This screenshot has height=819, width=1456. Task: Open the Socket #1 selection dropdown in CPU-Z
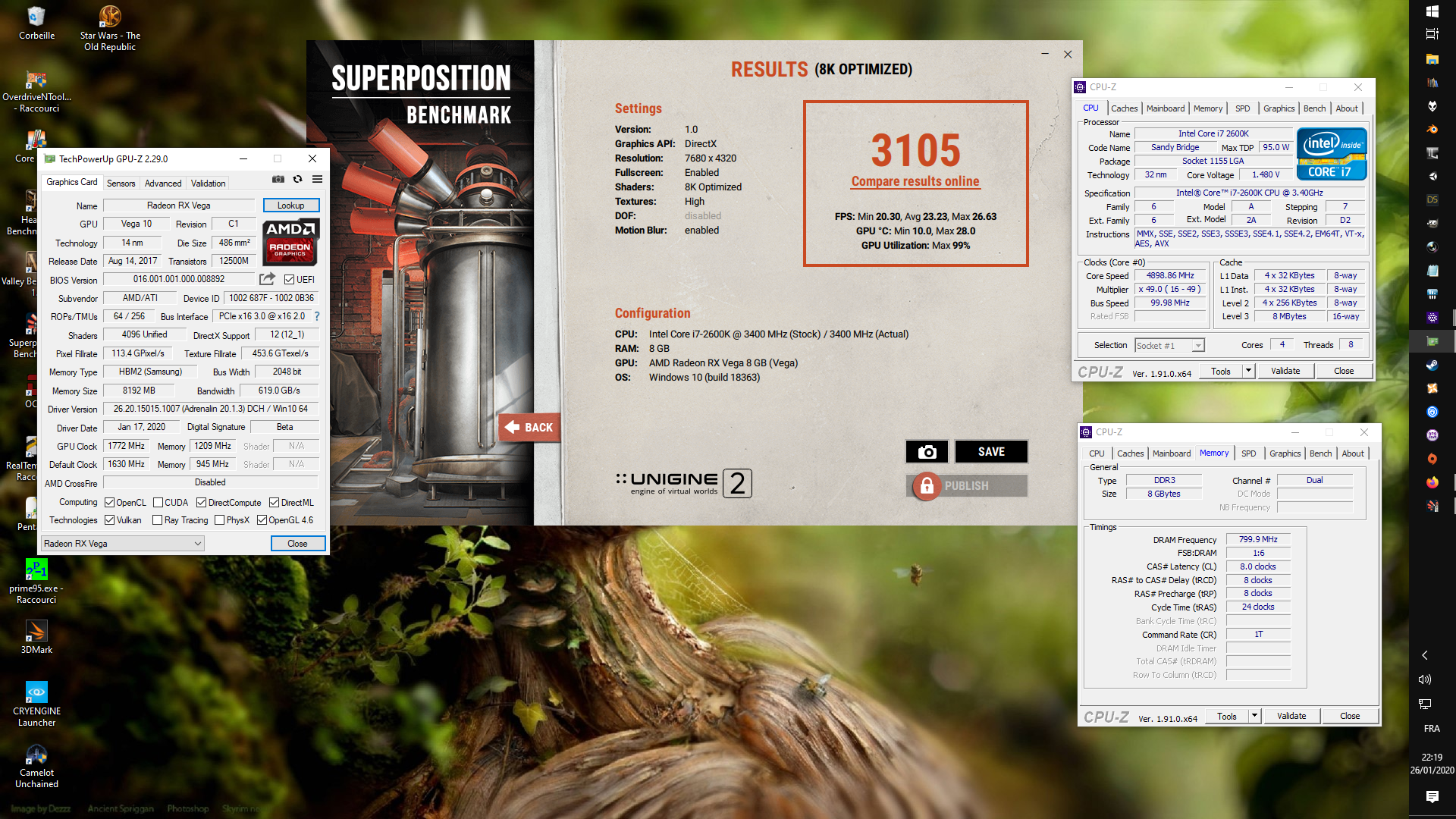(1169, 345)
